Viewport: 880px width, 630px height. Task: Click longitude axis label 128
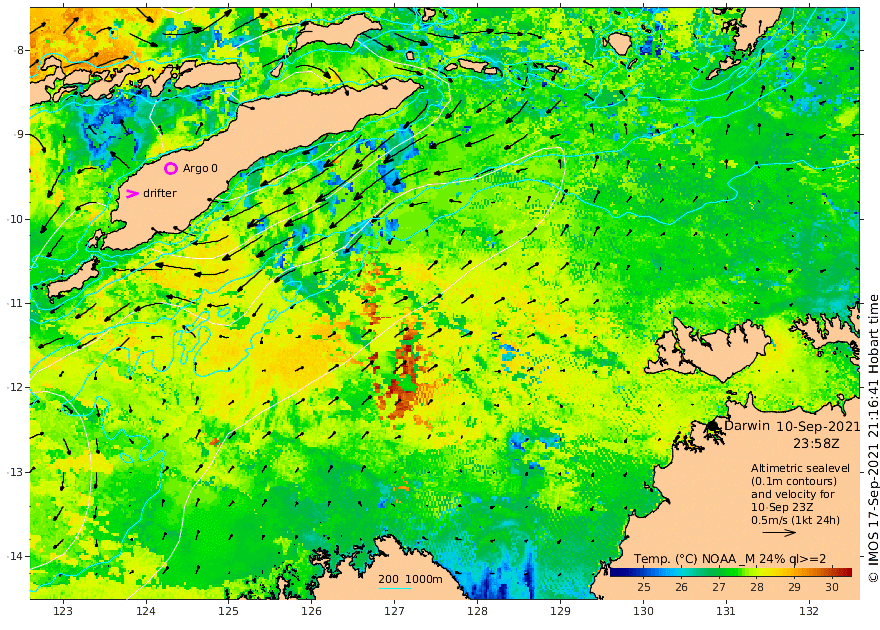click(x=478, y=611)
